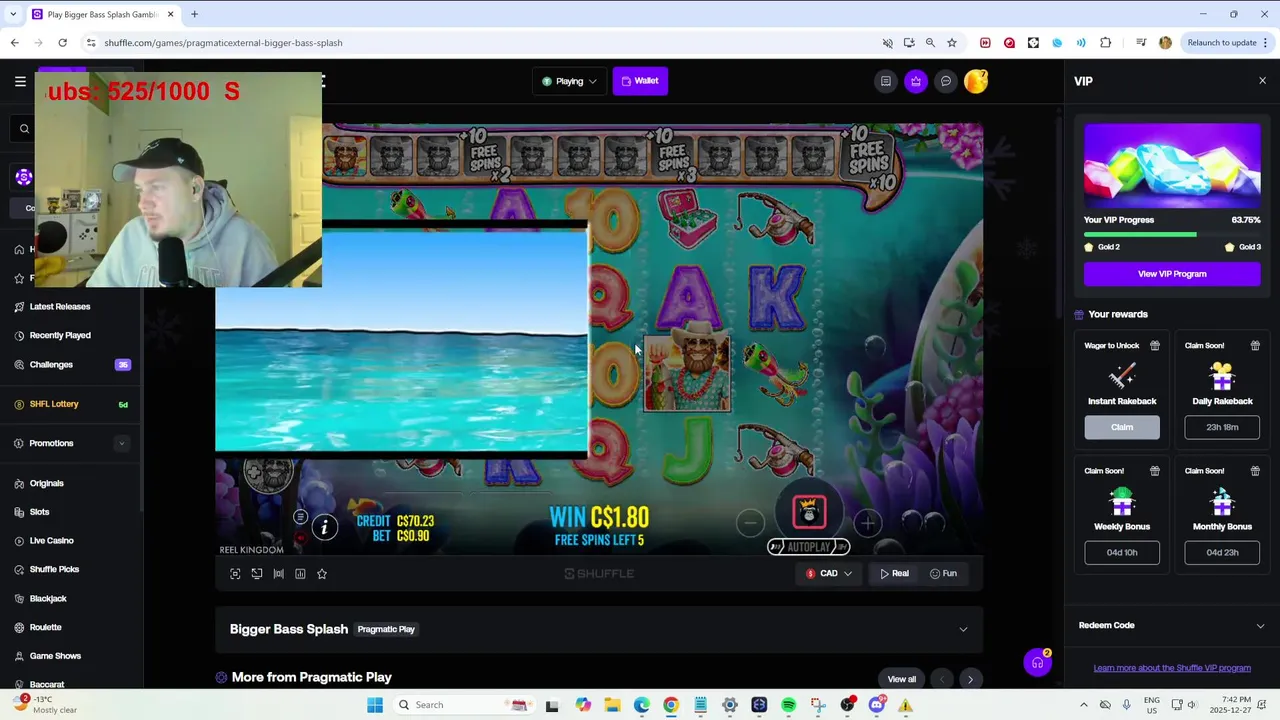Favorite the game with star icon

(322, 573)
